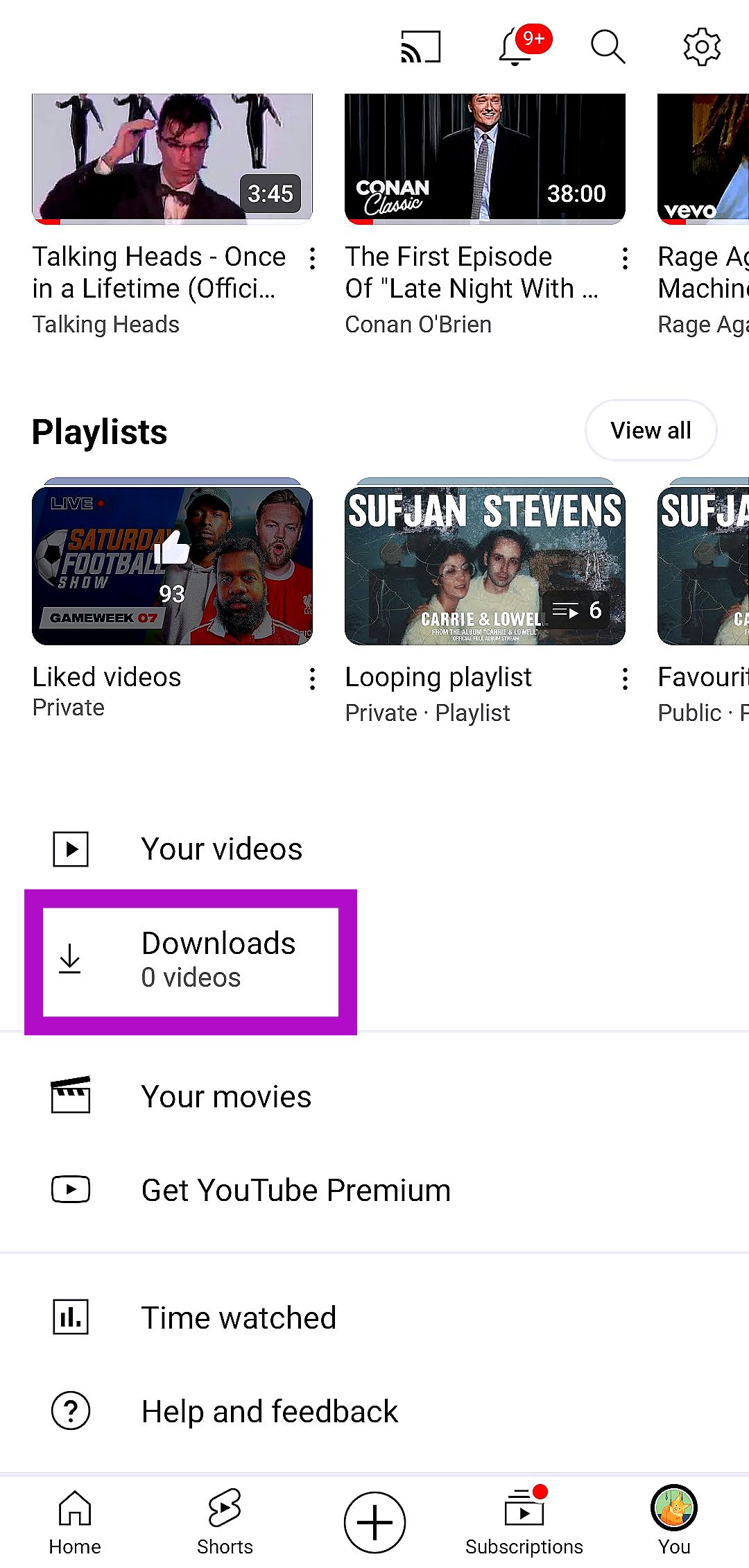Tap the Cast to device icon
Screen dimensions: 749x1568
tap(420, 47)
